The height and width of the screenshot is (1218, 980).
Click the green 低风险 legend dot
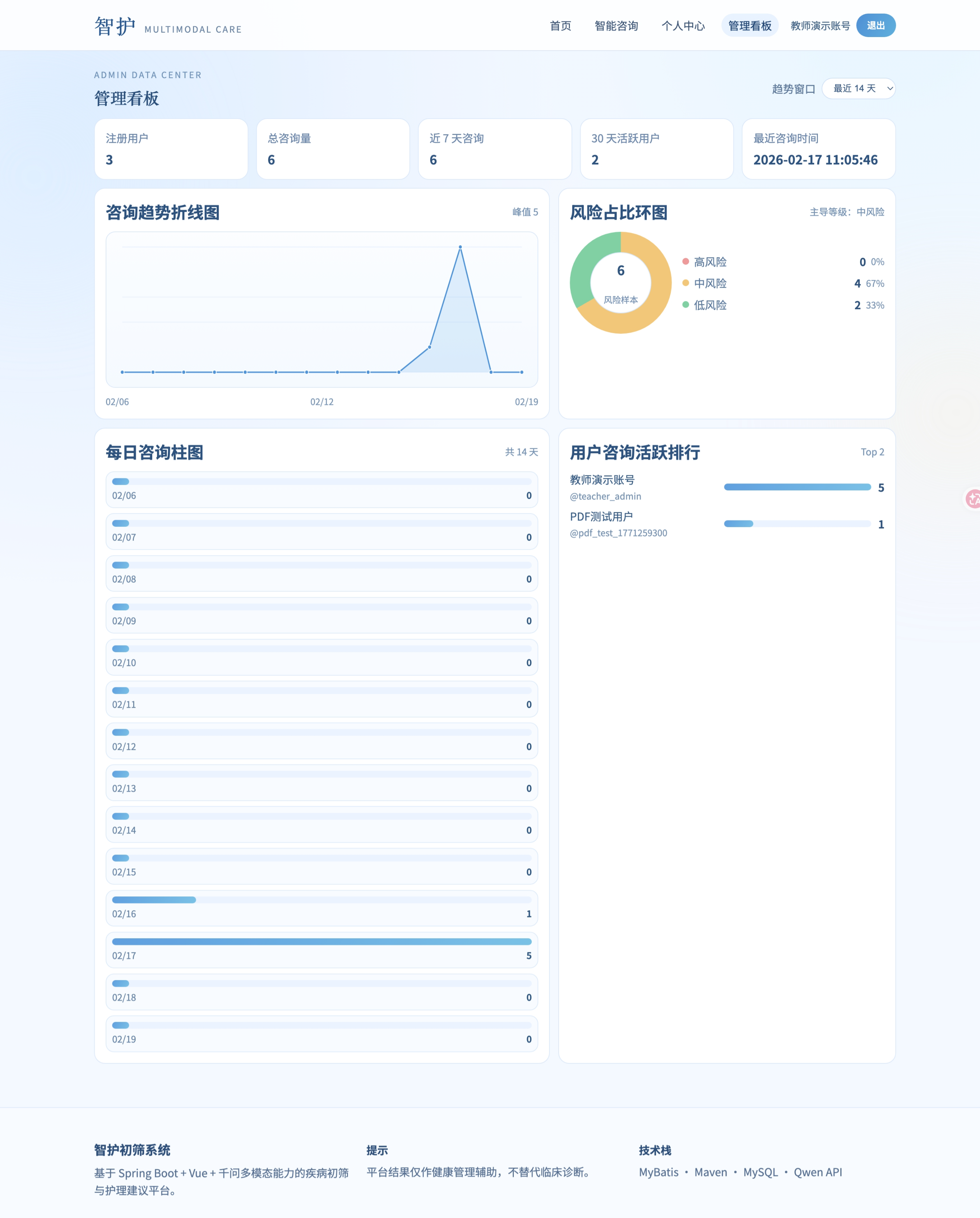[685, 305]
